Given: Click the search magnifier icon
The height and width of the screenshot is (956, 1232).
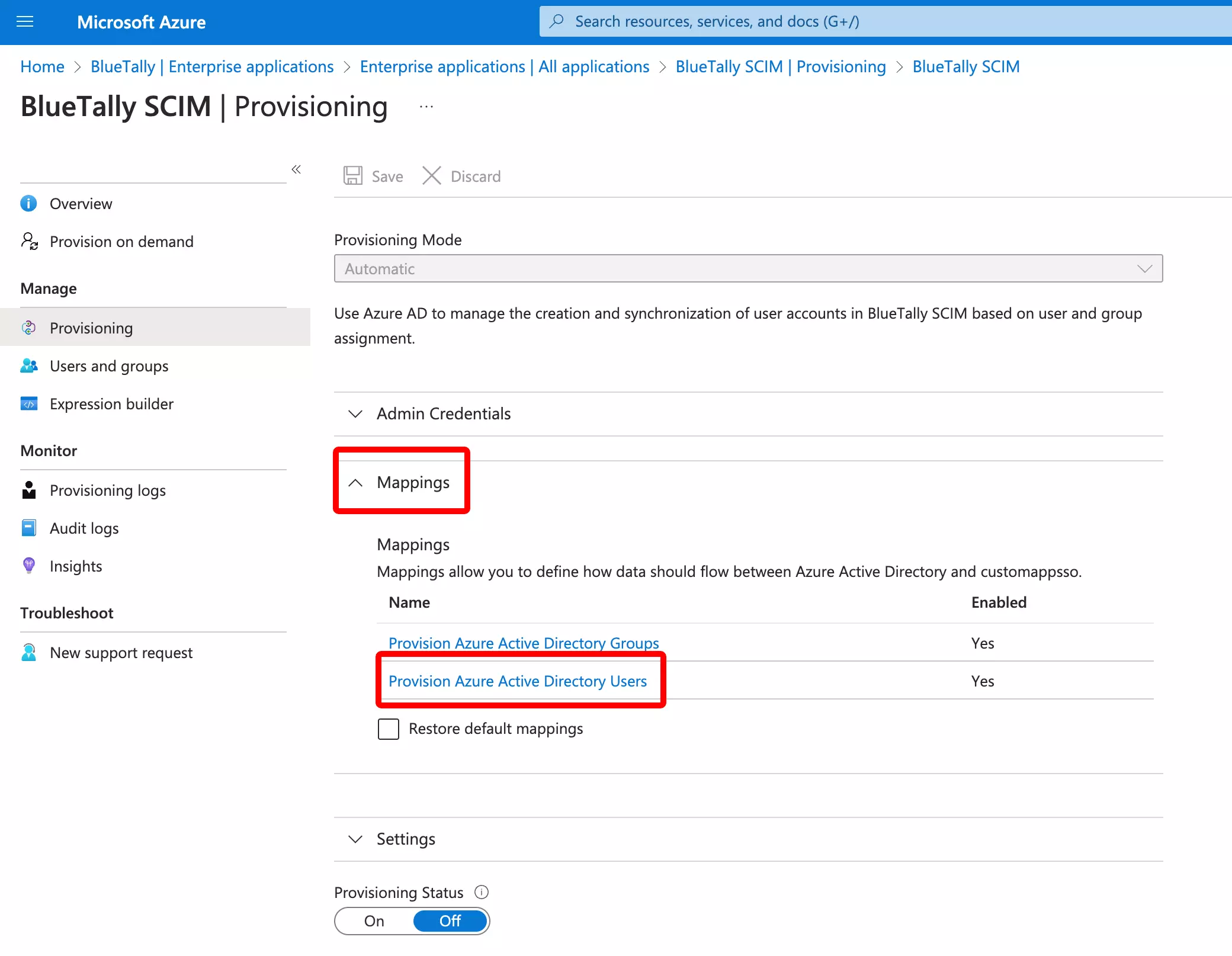Looking at the screenshot, I should pyautogui.click(x=557, y=21).
